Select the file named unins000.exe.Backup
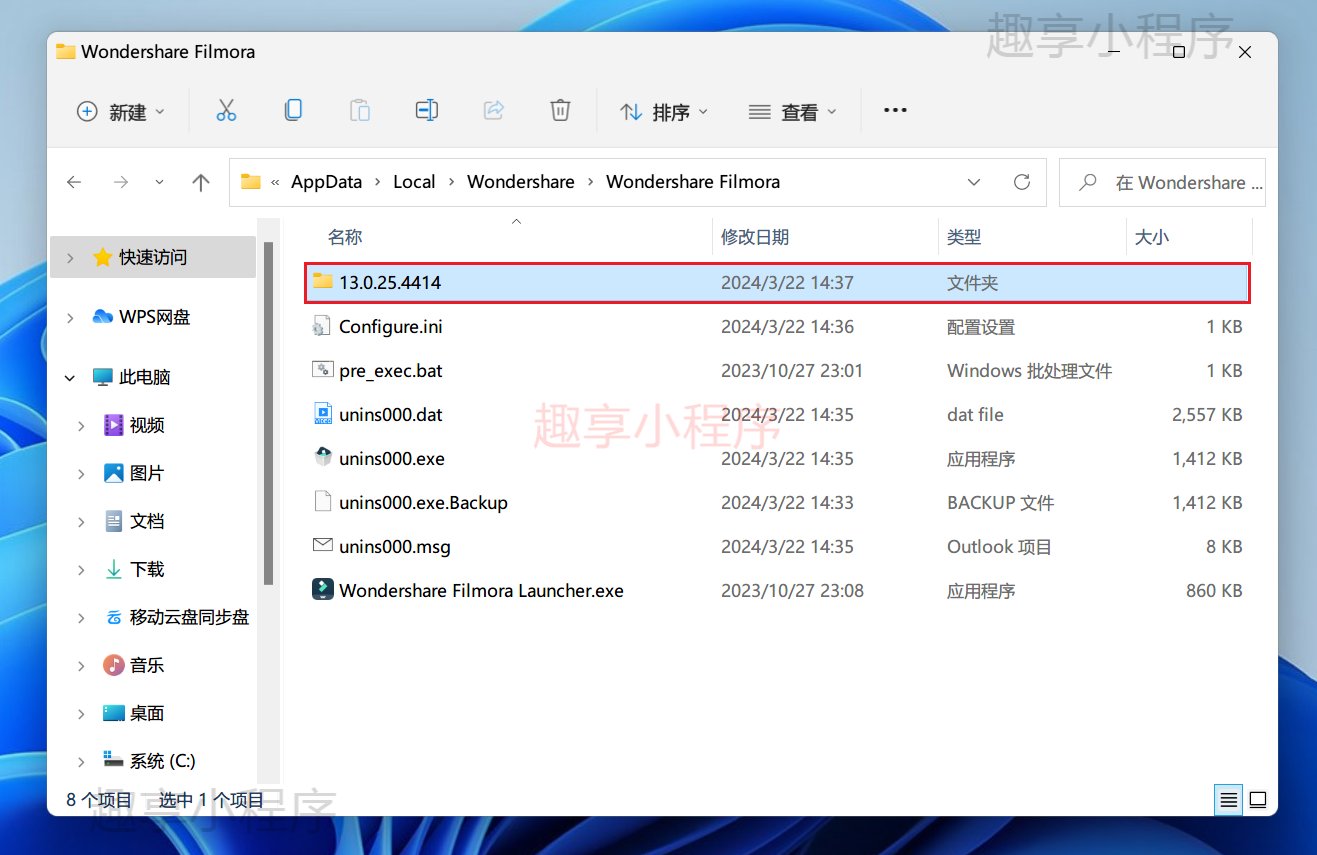Image resolution: width=1317 pixels, height=855 pixels. coord(423,502)
